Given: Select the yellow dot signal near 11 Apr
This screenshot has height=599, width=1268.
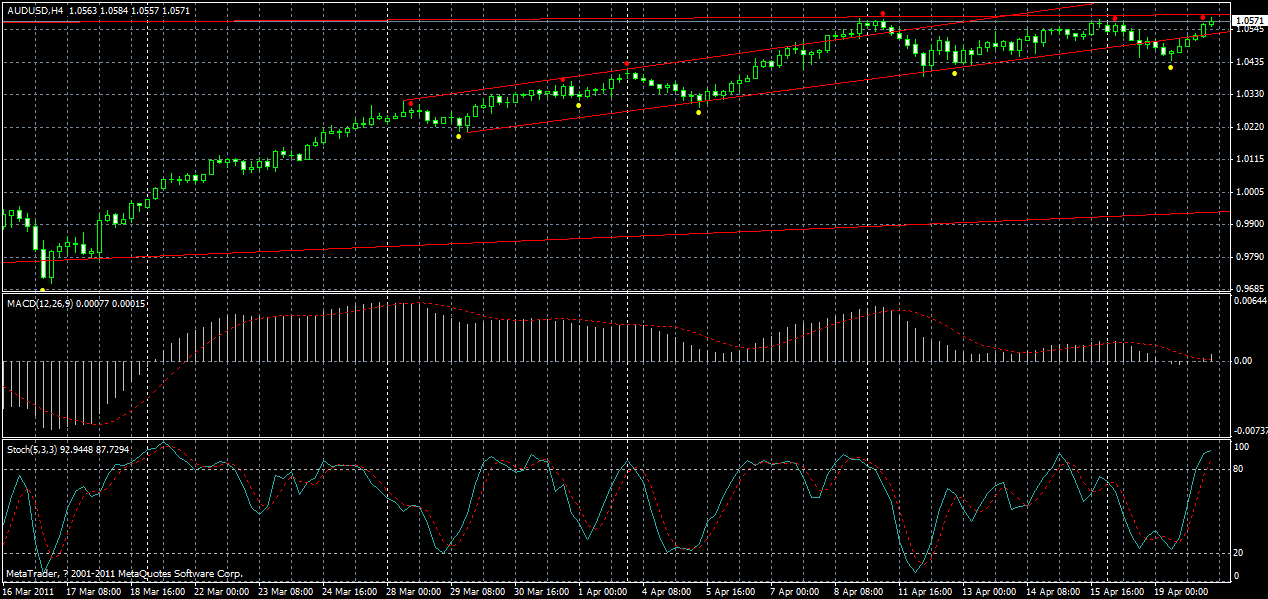Looking at the screenshot, I should [x=955, y=73].
